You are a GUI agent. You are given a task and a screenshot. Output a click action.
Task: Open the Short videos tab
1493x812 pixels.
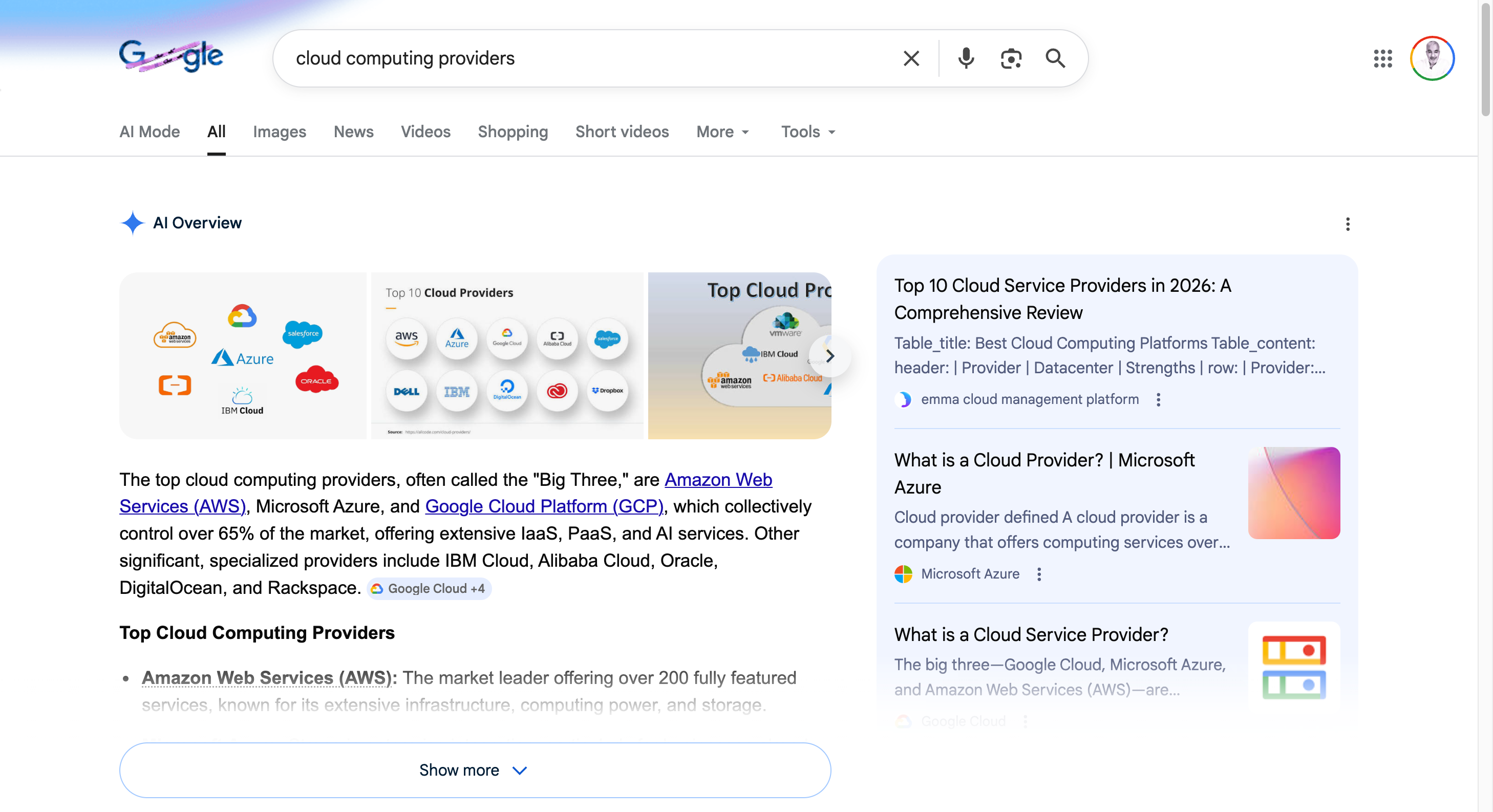[622, 132]
